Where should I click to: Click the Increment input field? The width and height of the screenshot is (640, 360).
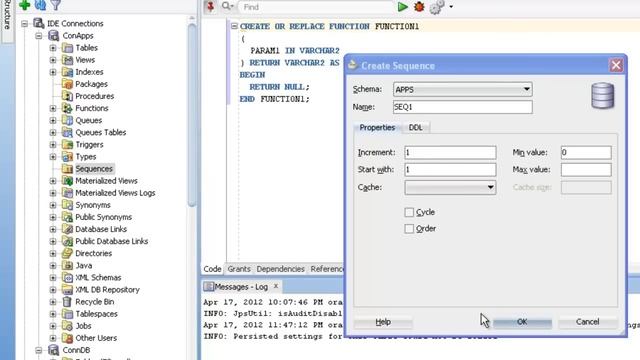click(450, 153)
